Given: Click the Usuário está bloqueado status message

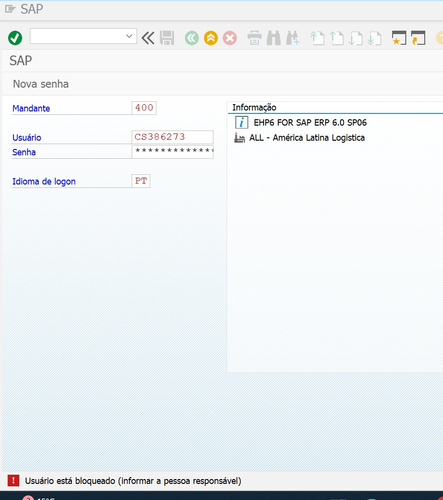Looking at the screenshot, I should 133,481.
